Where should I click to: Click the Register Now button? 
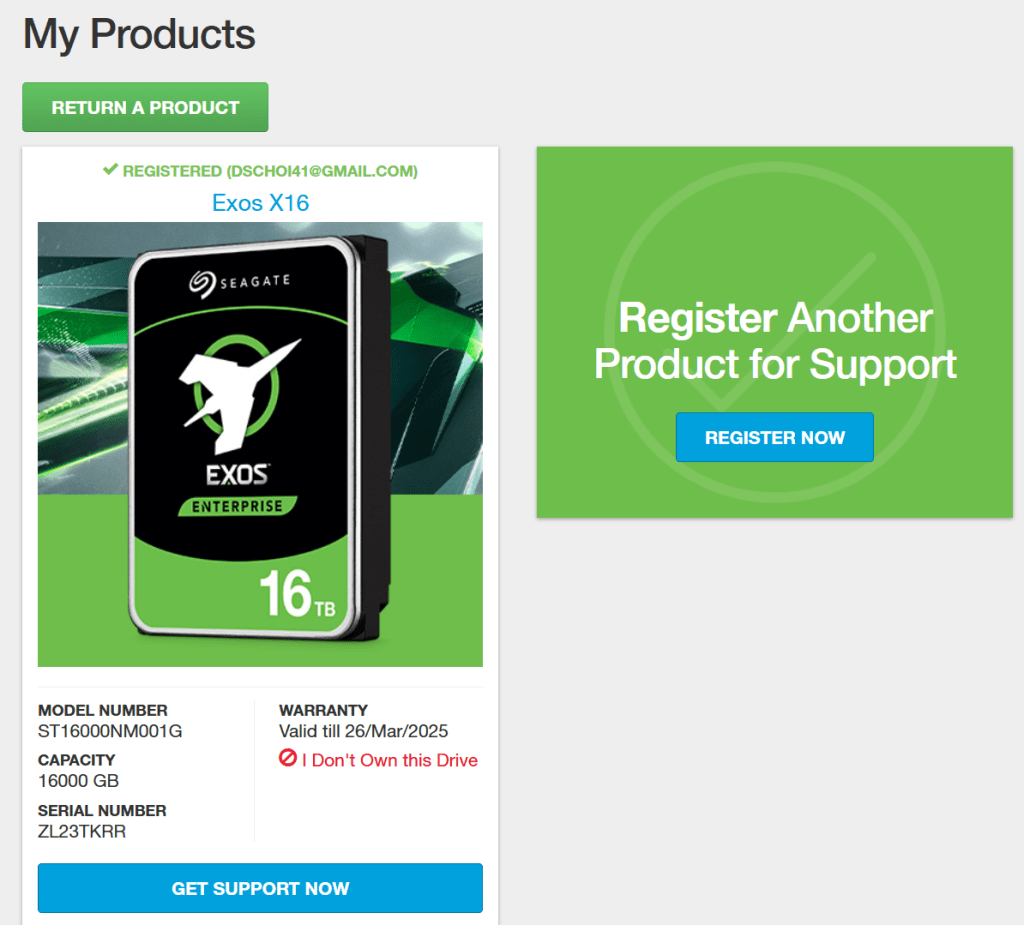coord(775,437)
